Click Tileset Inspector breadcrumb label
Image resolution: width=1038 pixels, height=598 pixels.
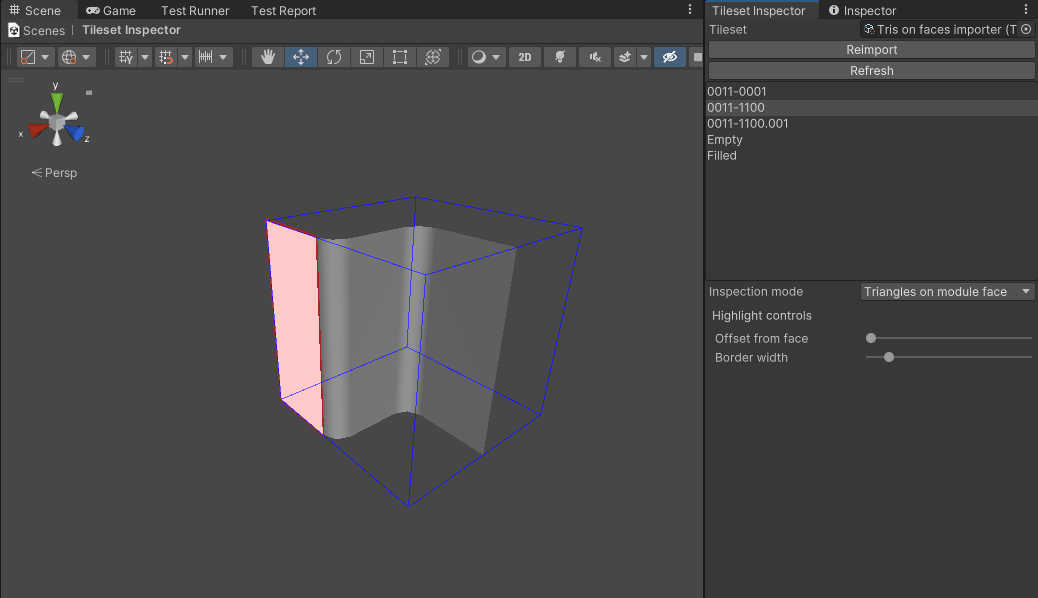(x=131, y=30)
